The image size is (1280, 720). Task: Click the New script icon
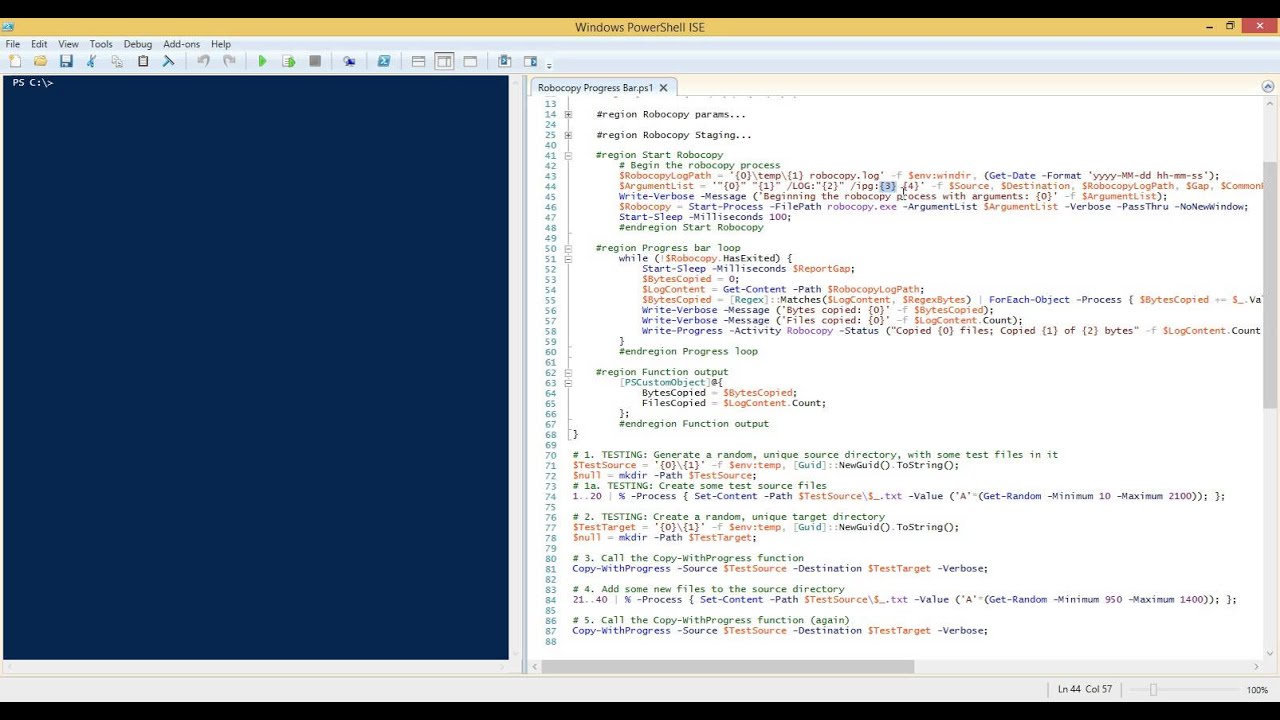point(15,61)
